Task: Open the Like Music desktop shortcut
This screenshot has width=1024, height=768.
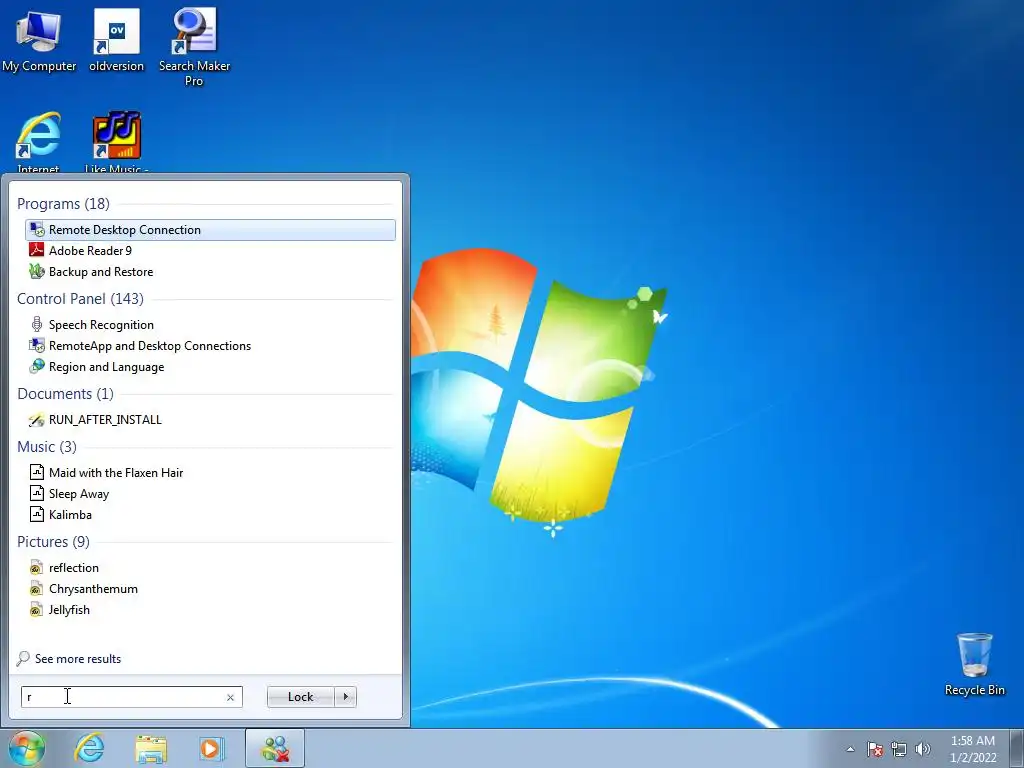Action: [x=116, y=142]
